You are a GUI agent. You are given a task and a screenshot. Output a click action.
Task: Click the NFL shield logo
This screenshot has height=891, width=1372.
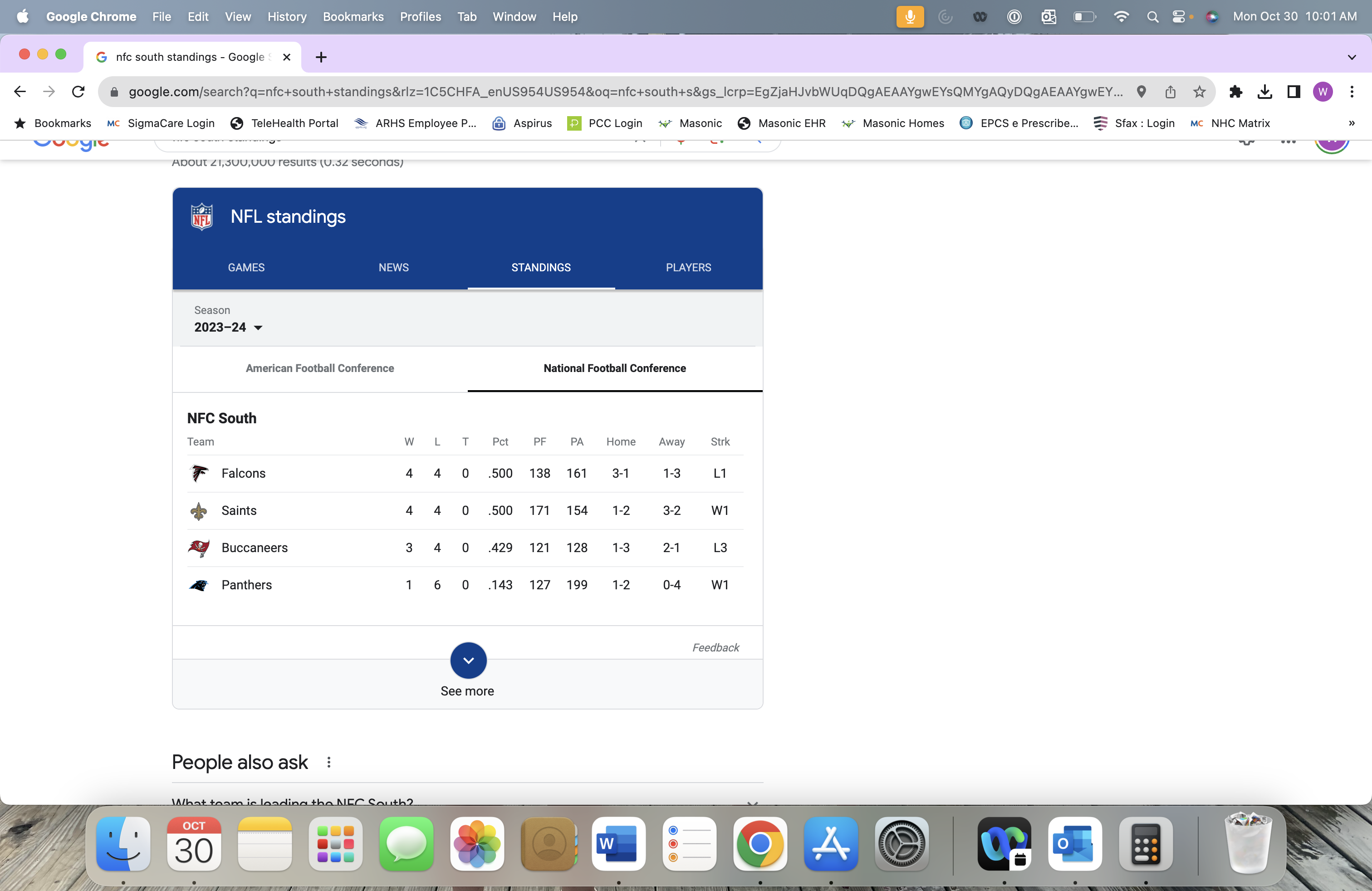[x=202, y=217]
